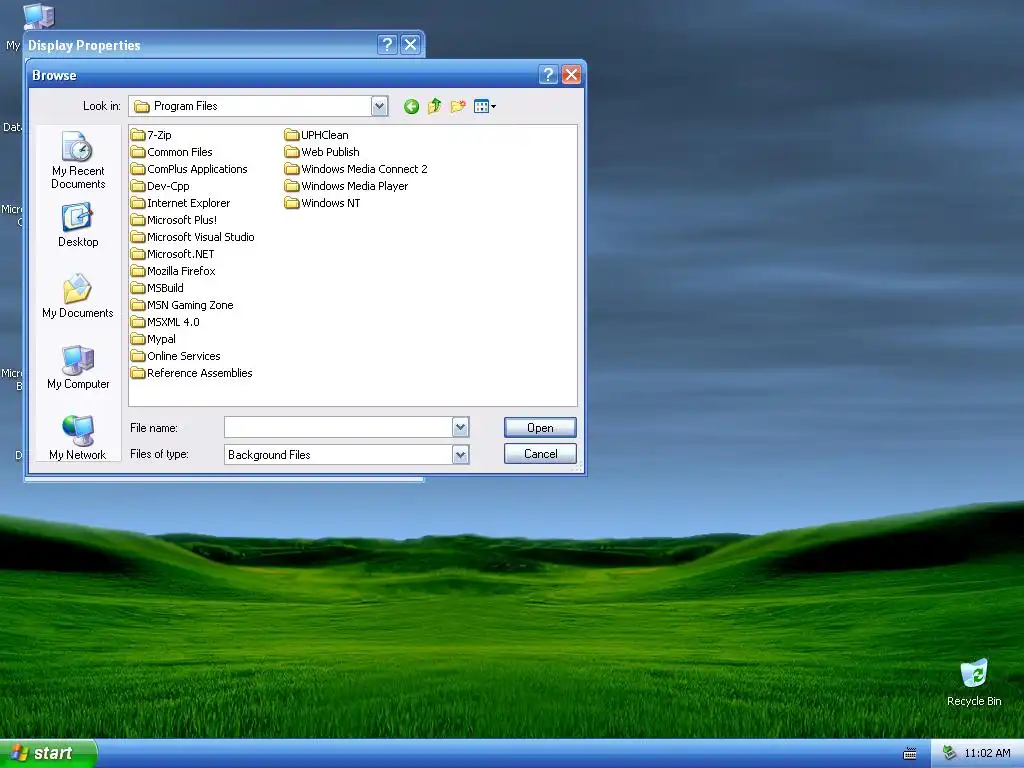Viewport: 1024px width, 768px height.
Task: Select the Windows Media Player folder
Action: click(347, 186)
